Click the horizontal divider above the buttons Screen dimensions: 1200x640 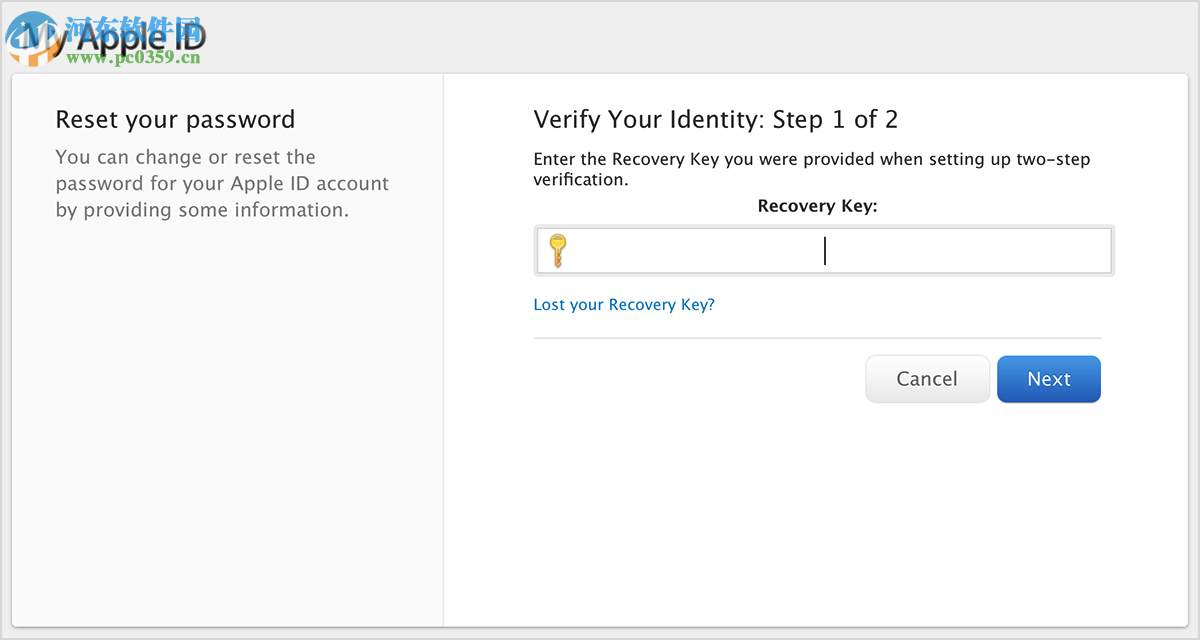click(x=816, y=338)
